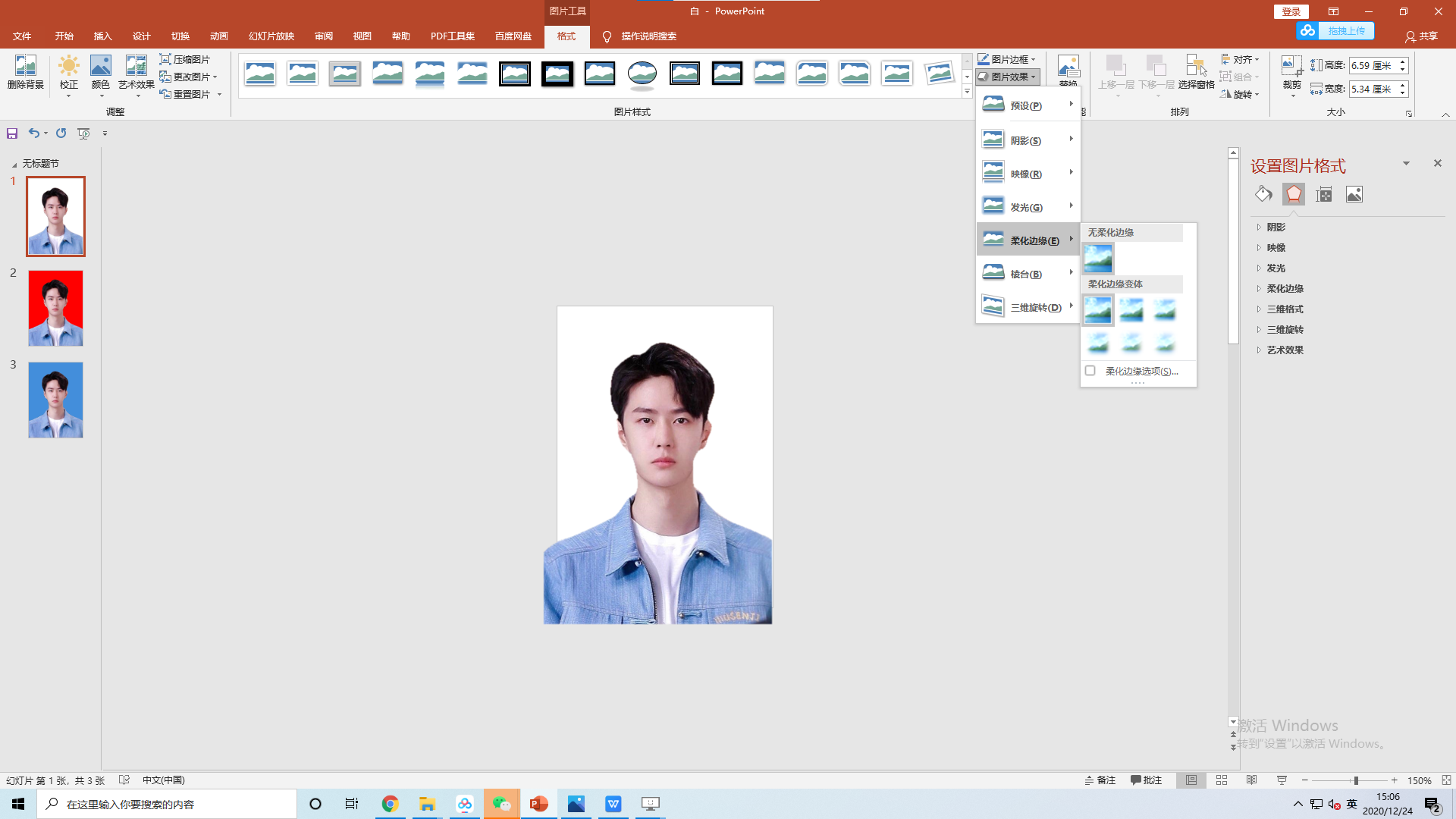Click the Save icon in quick access toolbar

[12, 133]
